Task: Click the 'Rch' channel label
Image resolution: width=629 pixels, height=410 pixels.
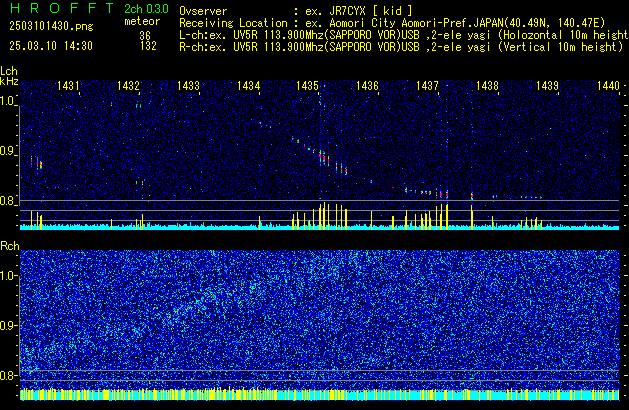Action: click(10, 246)
